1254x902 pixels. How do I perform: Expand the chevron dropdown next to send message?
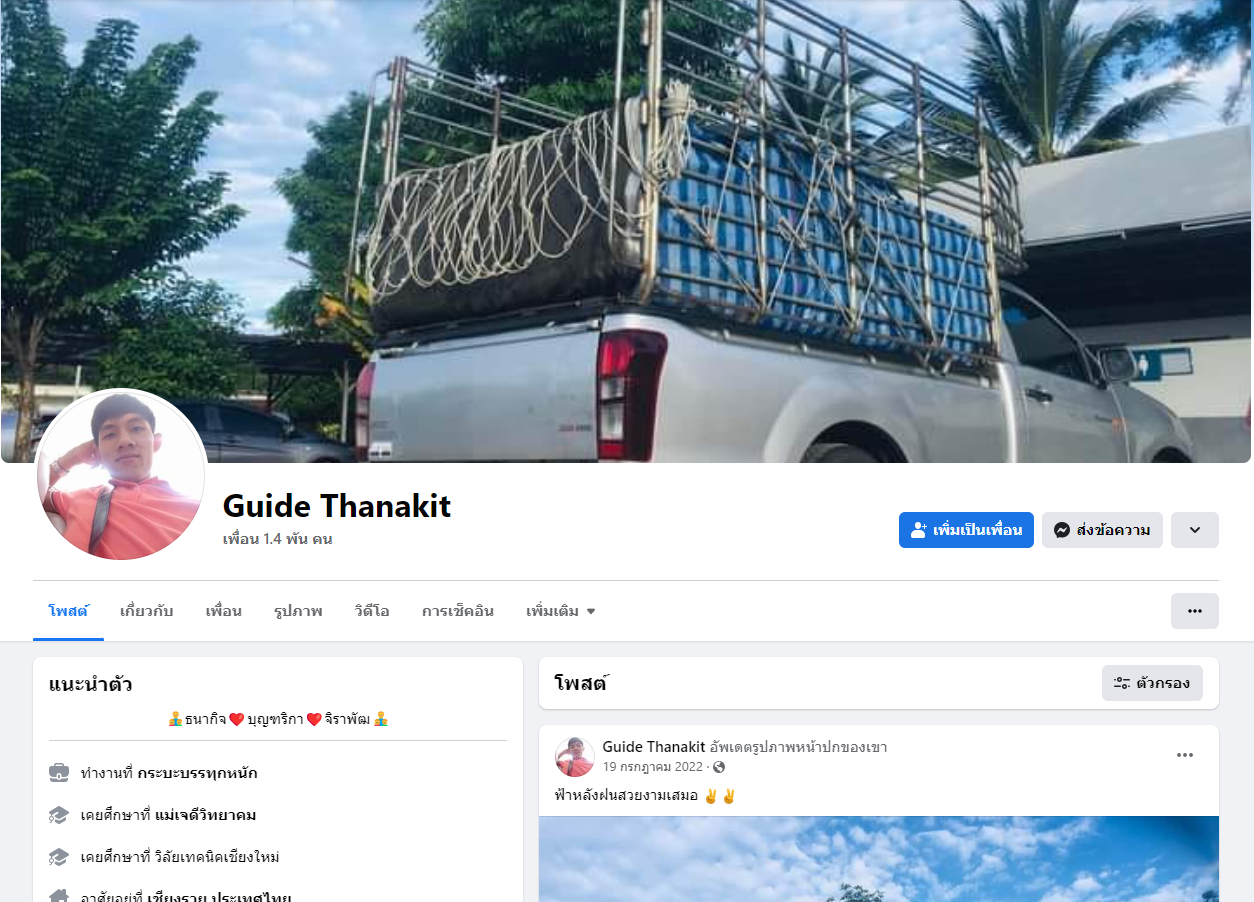point(1194,530)
